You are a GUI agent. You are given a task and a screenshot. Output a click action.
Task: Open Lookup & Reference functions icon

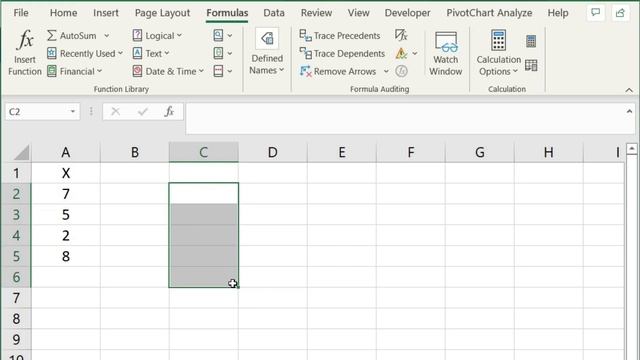[218, 36]
